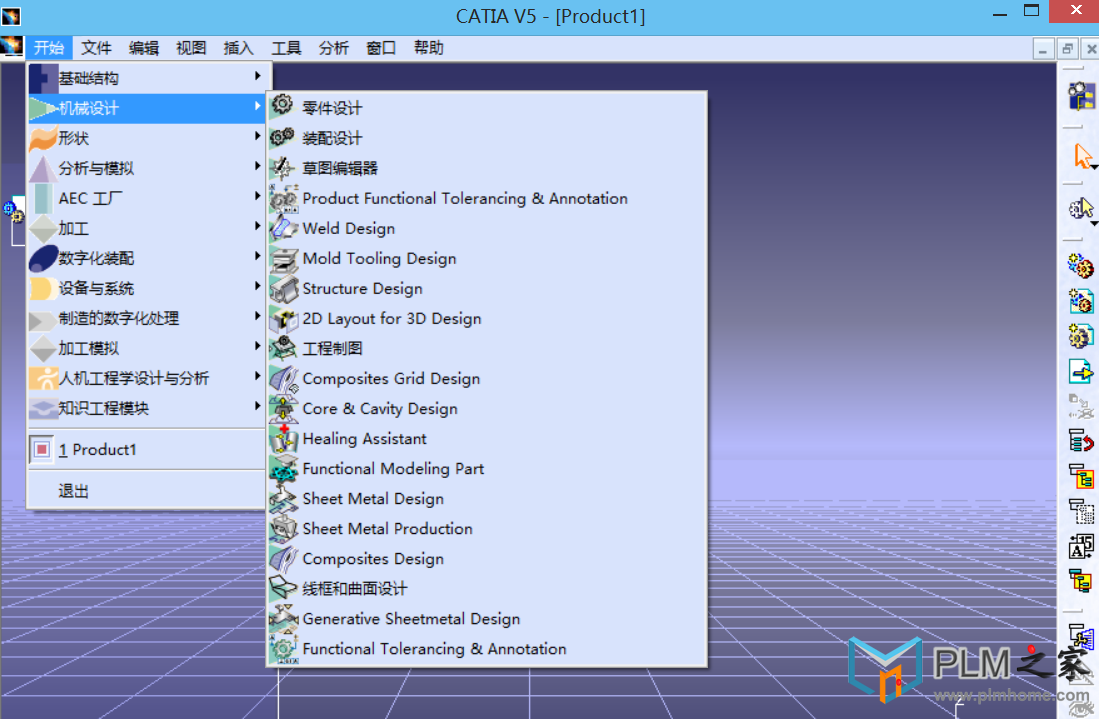This screenshot has height=719, width=1099.
Task: Click the Functional Modeling Part icon
Action: pos(283,469)
